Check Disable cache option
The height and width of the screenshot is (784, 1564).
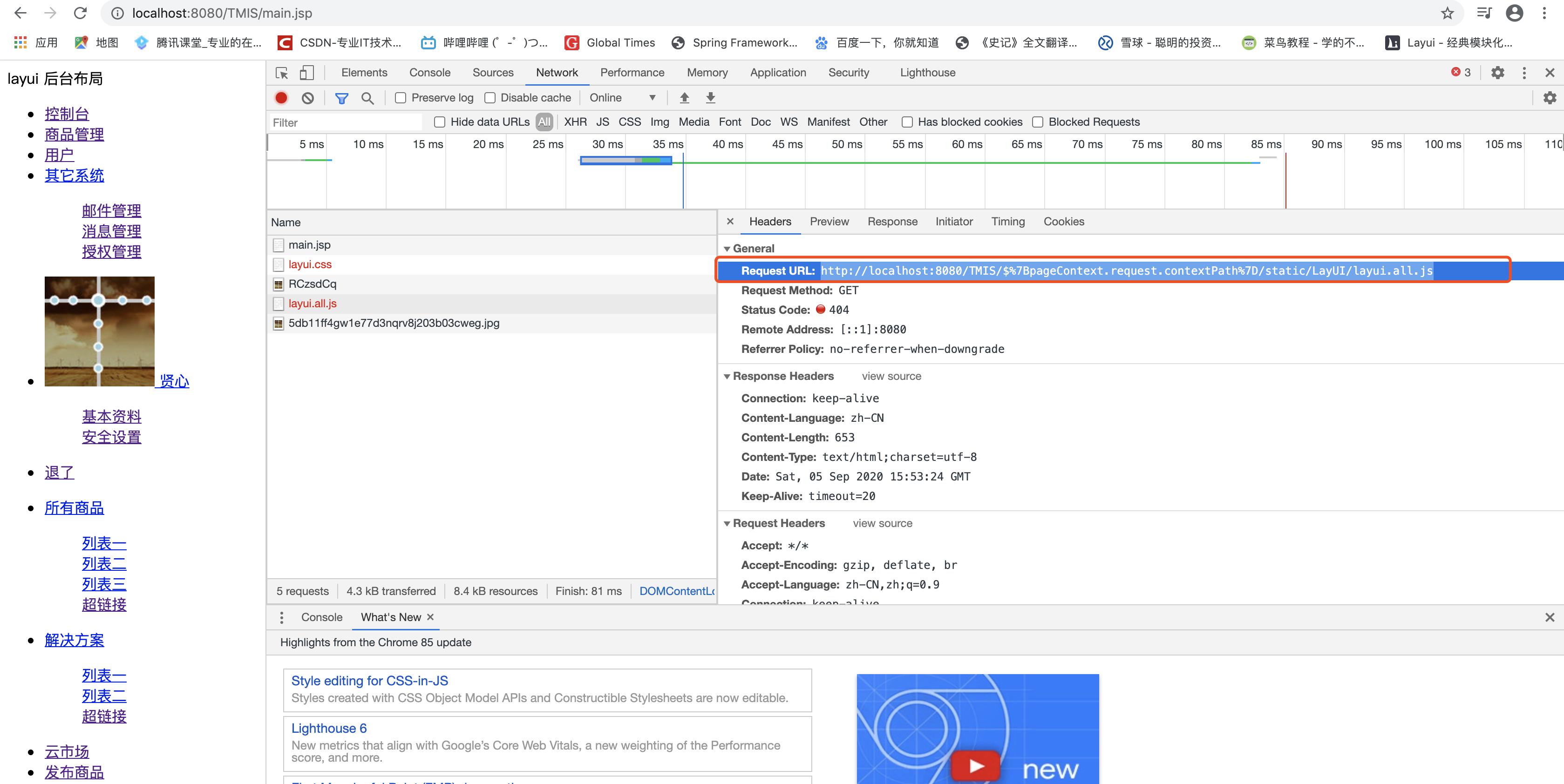pyautogui.click(x=490, y=98)
